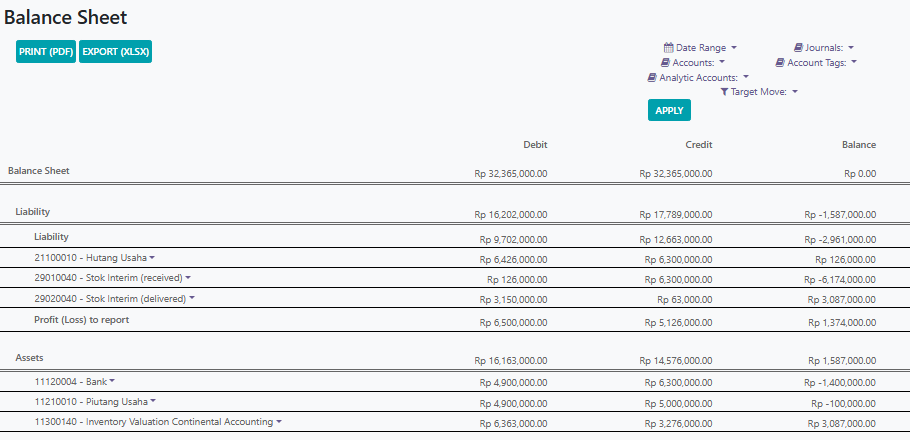Open the Account Tags dropdown
910x440 pixels.
(816, 63)
